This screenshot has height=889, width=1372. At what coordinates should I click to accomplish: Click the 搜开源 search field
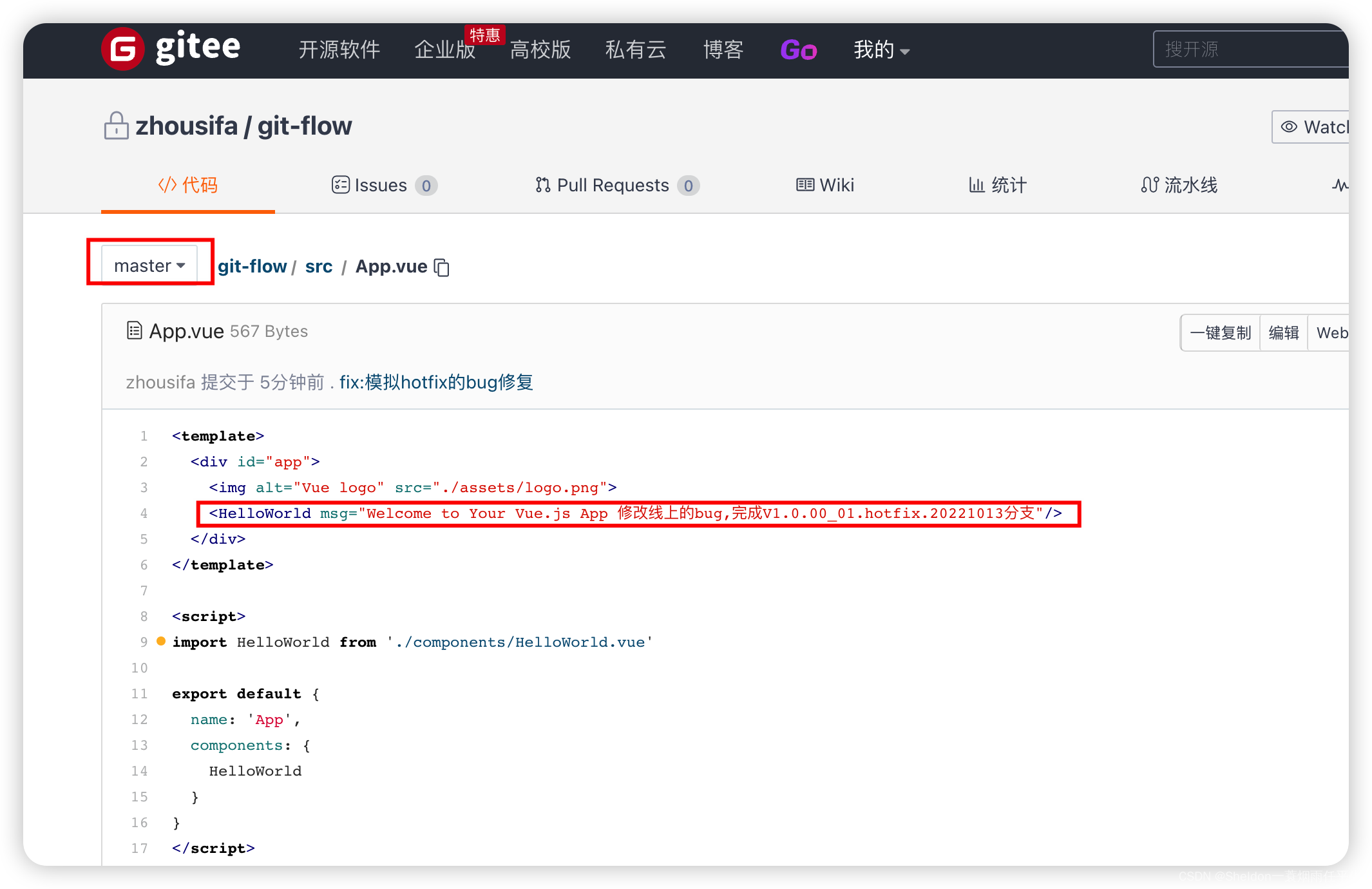point(1250,49)
